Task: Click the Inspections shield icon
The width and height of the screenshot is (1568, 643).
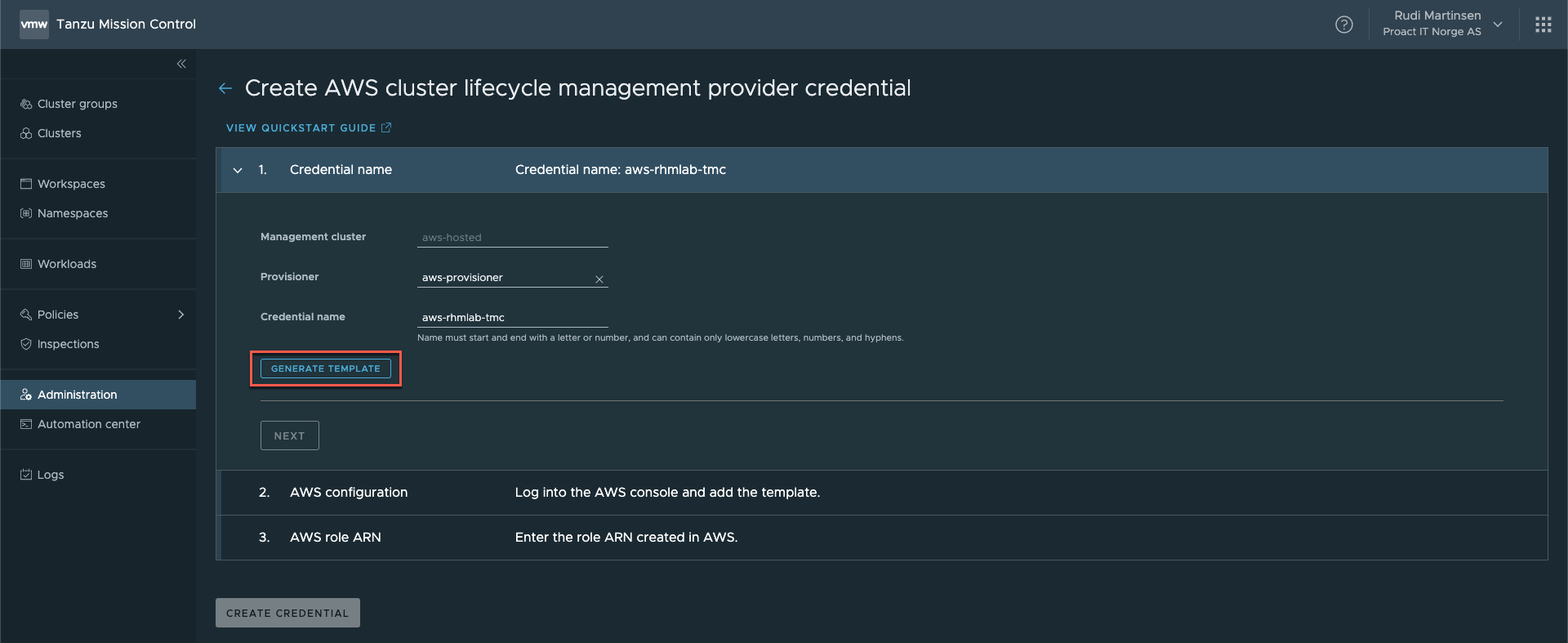Action: [x=26, y=344]
